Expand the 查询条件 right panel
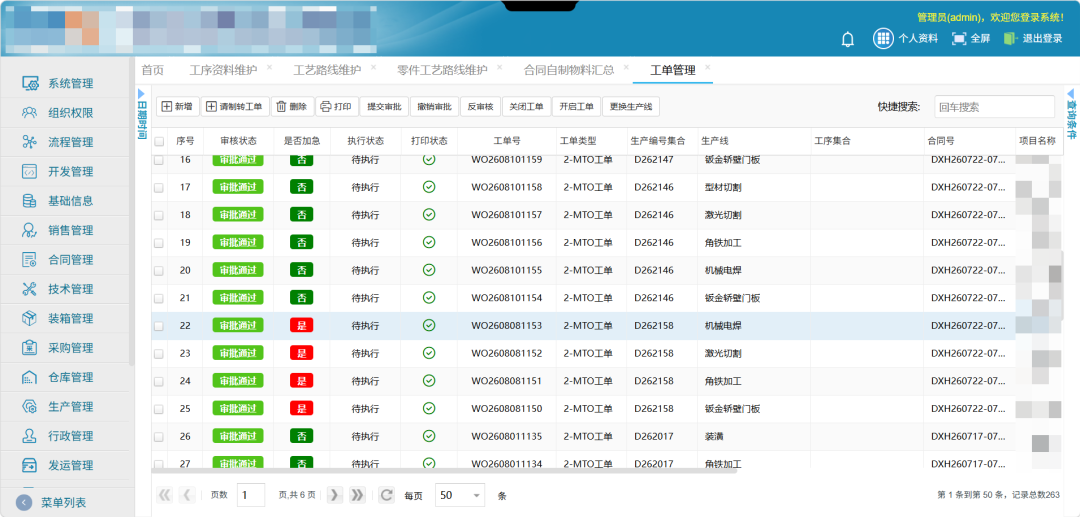The width and height of the screenshot is (1080, 517). pos(1071,113)
